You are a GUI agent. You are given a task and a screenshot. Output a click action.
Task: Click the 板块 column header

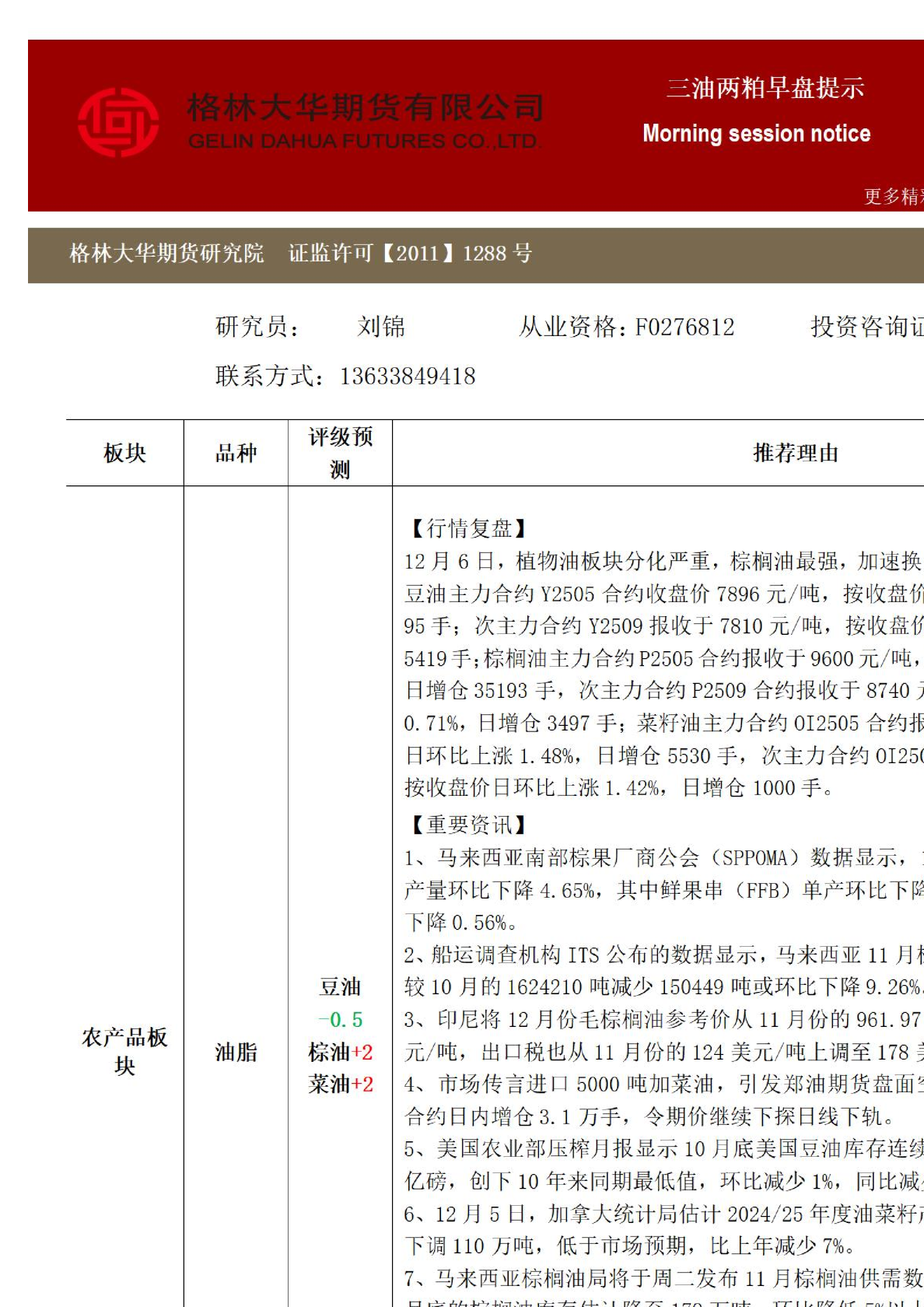124,453
